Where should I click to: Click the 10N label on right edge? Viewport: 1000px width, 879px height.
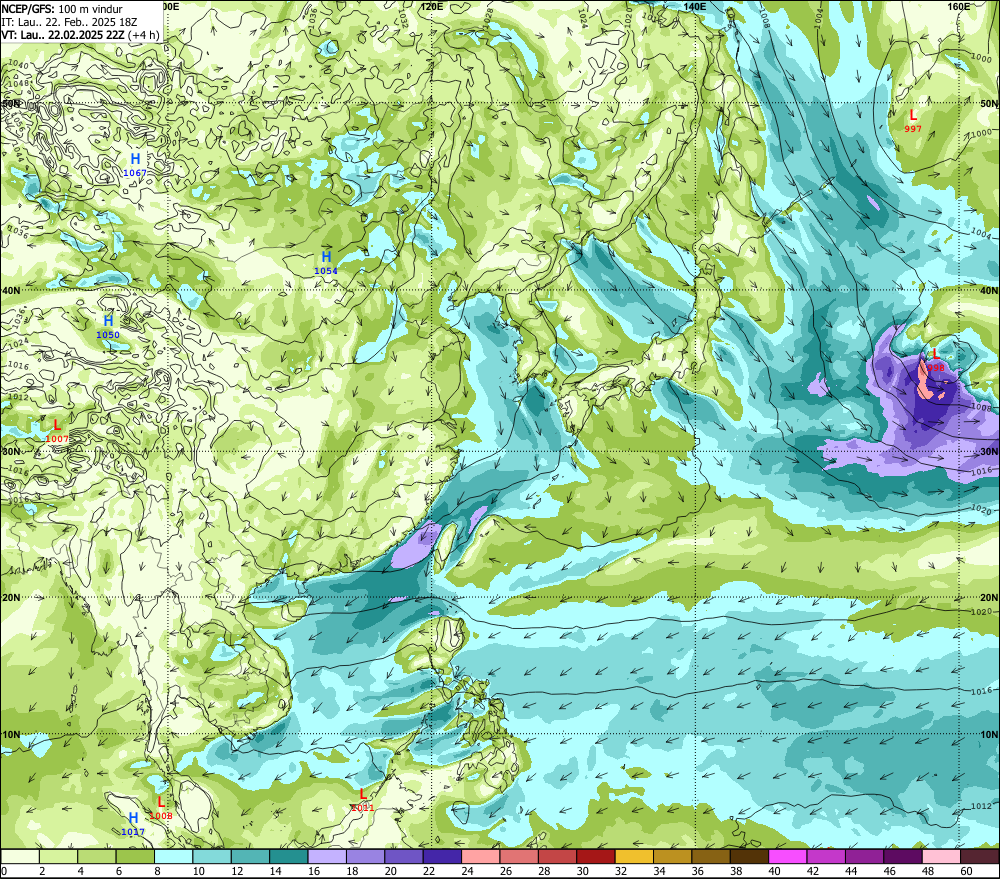click(x=989, y=735)
